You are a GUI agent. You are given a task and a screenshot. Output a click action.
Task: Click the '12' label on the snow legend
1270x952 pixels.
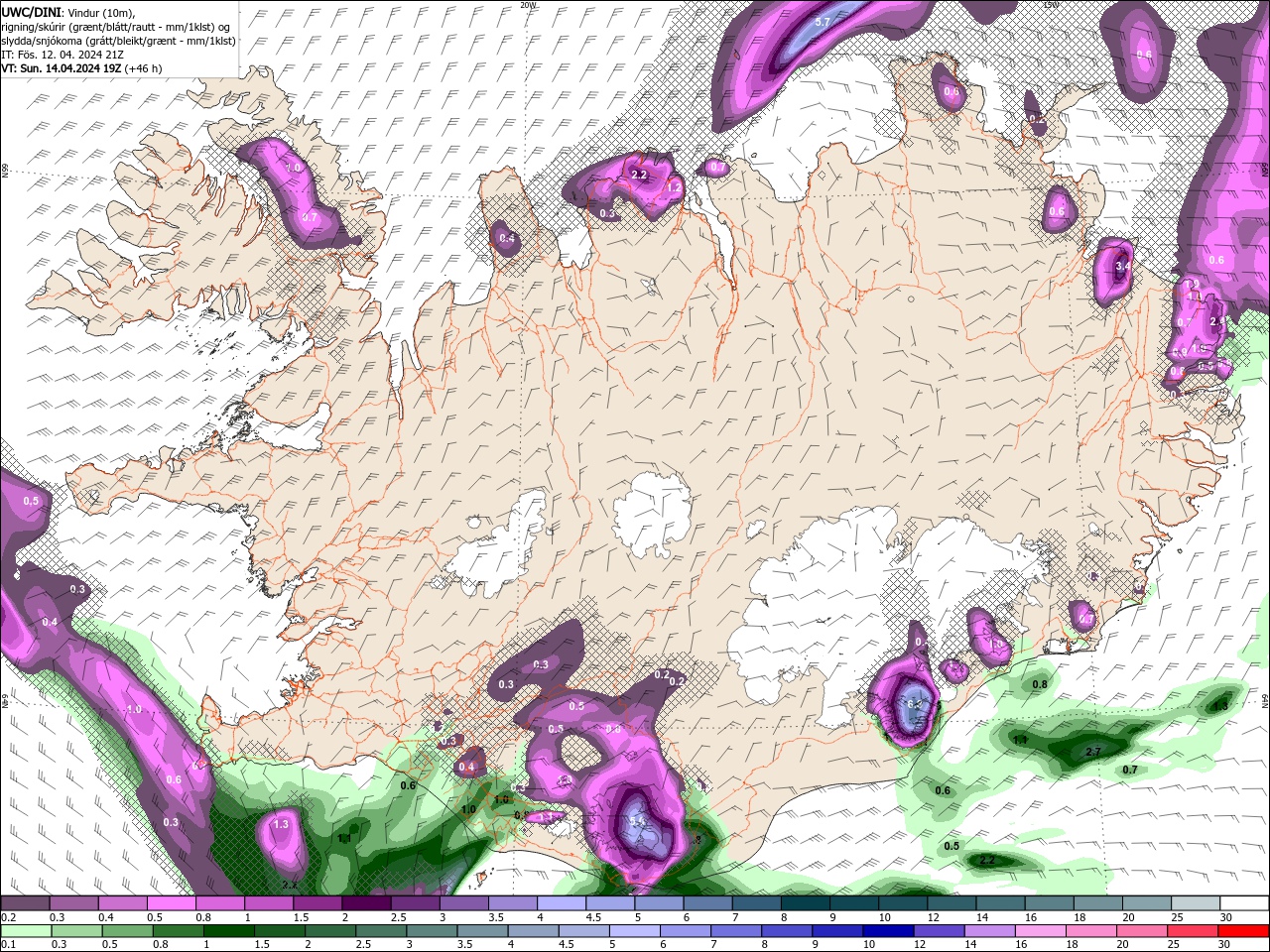933,917
